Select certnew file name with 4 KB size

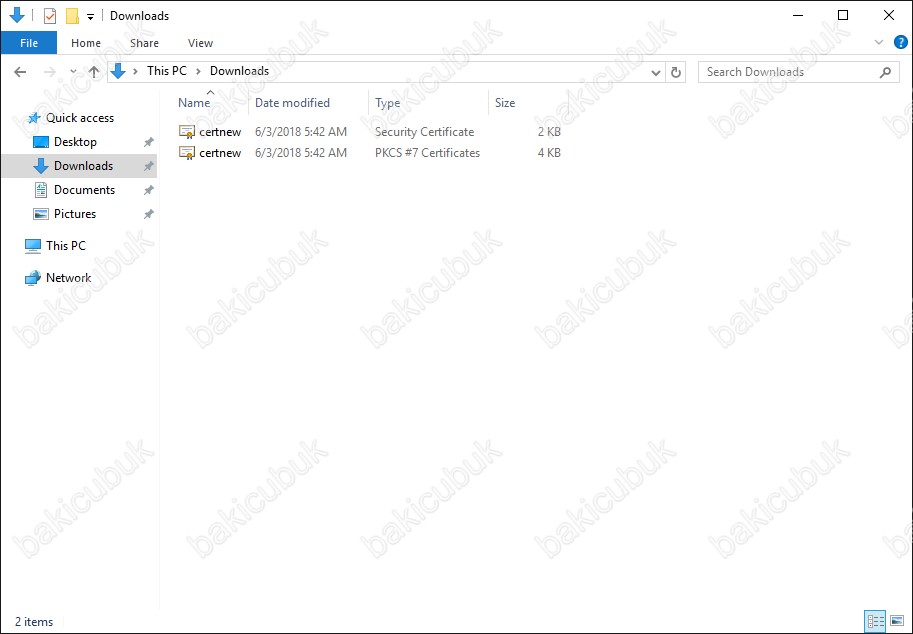220,153
